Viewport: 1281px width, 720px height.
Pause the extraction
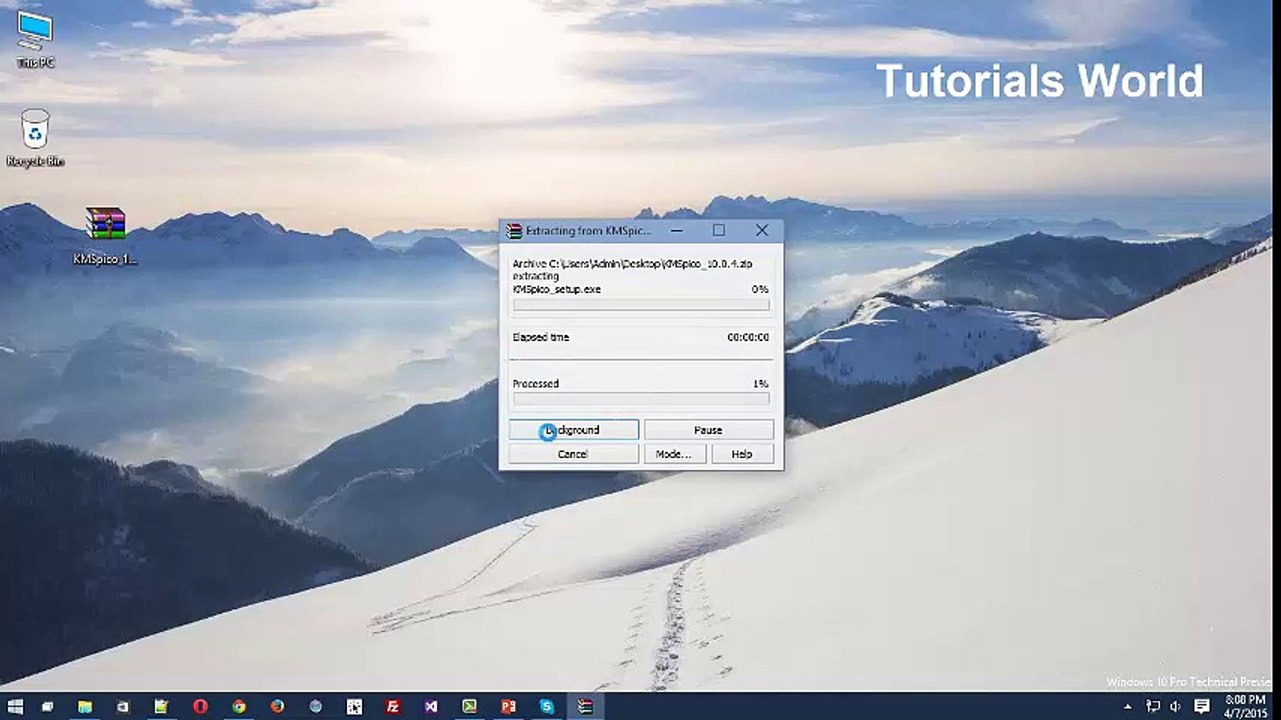[x=708, y=430]
